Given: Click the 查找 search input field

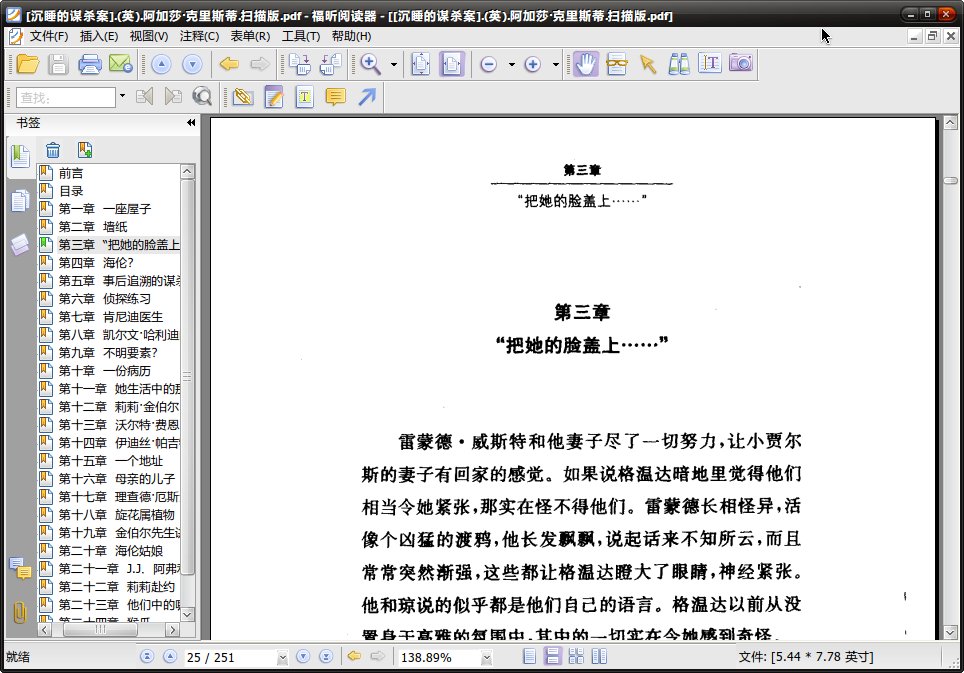Looking at the screenshot, I should 66,97.
